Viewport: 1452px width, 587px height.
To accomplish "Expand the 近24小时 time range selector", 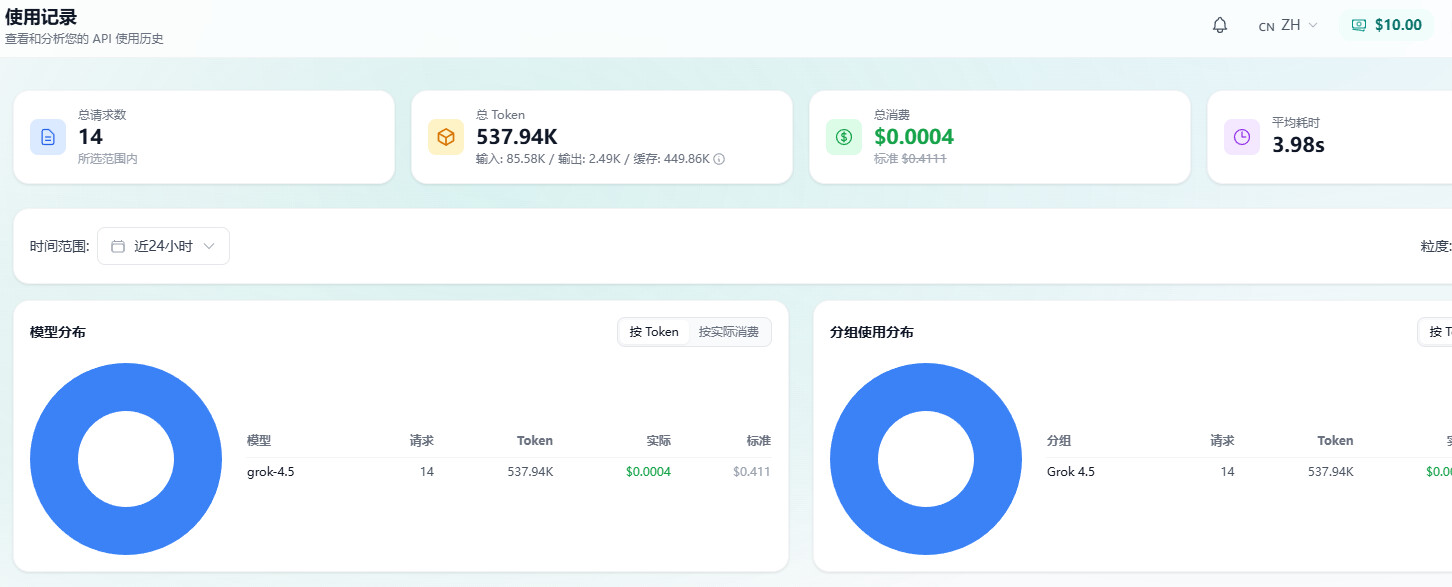I will [x=163, y=246].
